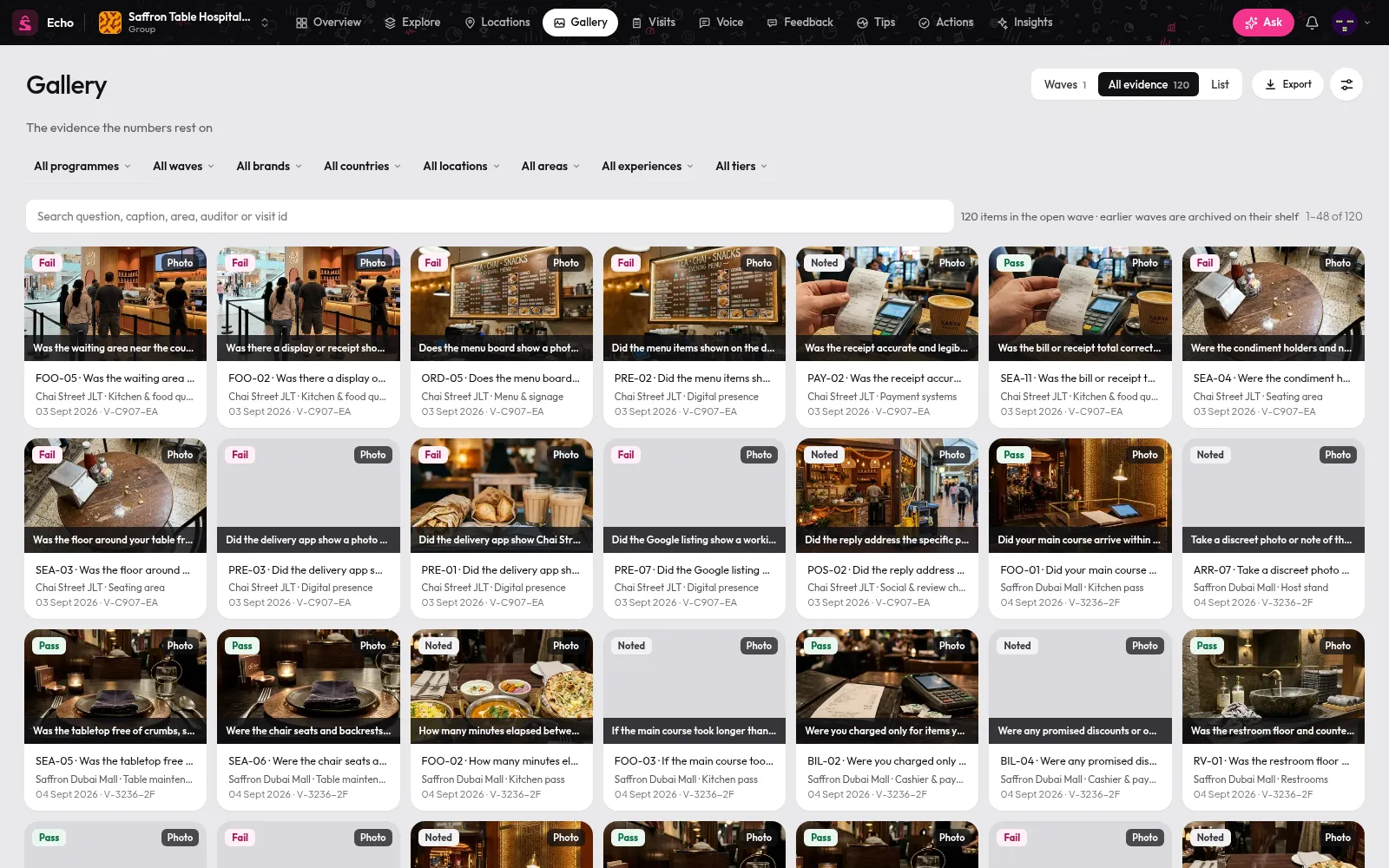Select All evidence view

tap(1148, 84)
